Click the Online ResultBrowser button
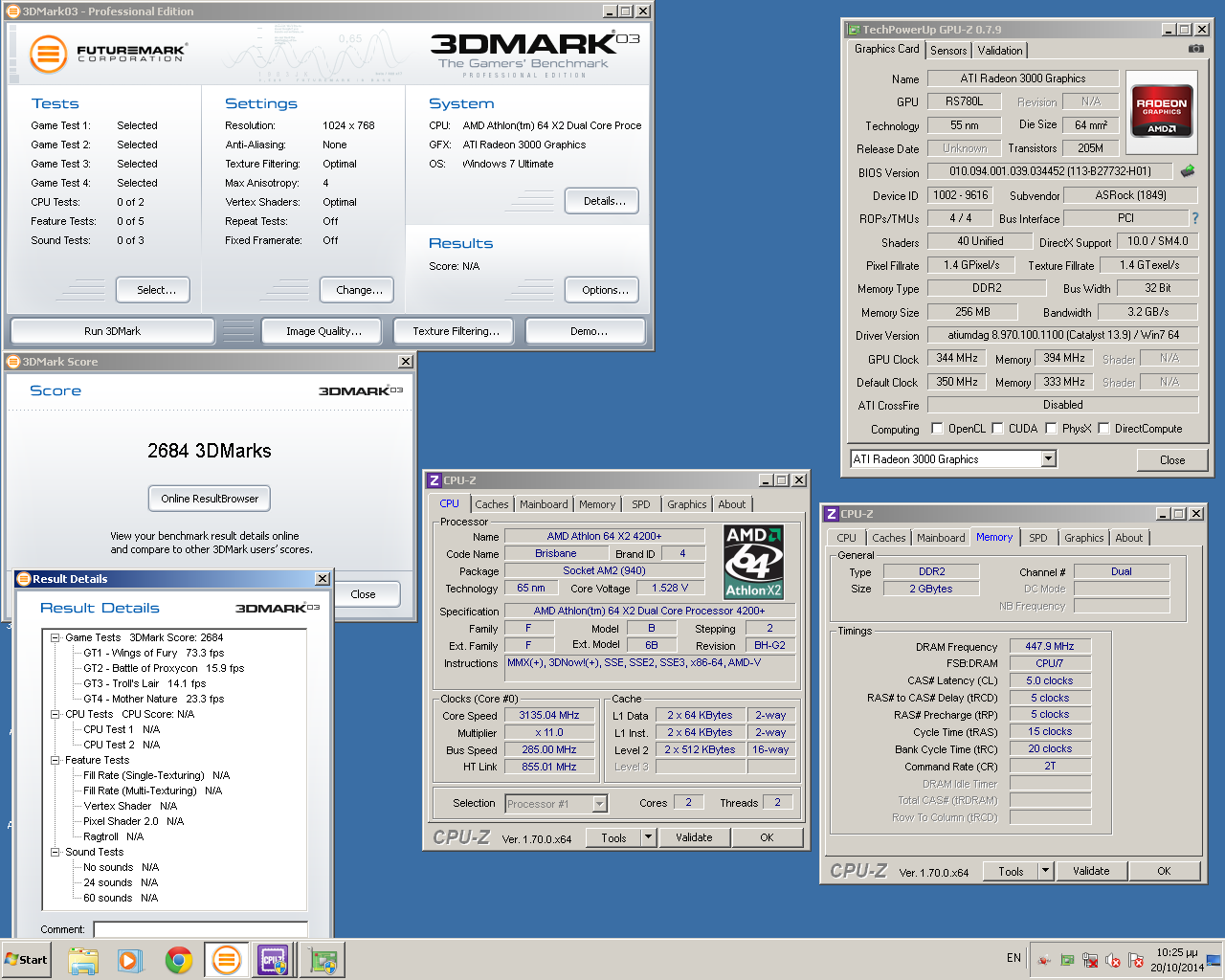The width and height of the screenshot is (1225, 980). pos(210,499)
